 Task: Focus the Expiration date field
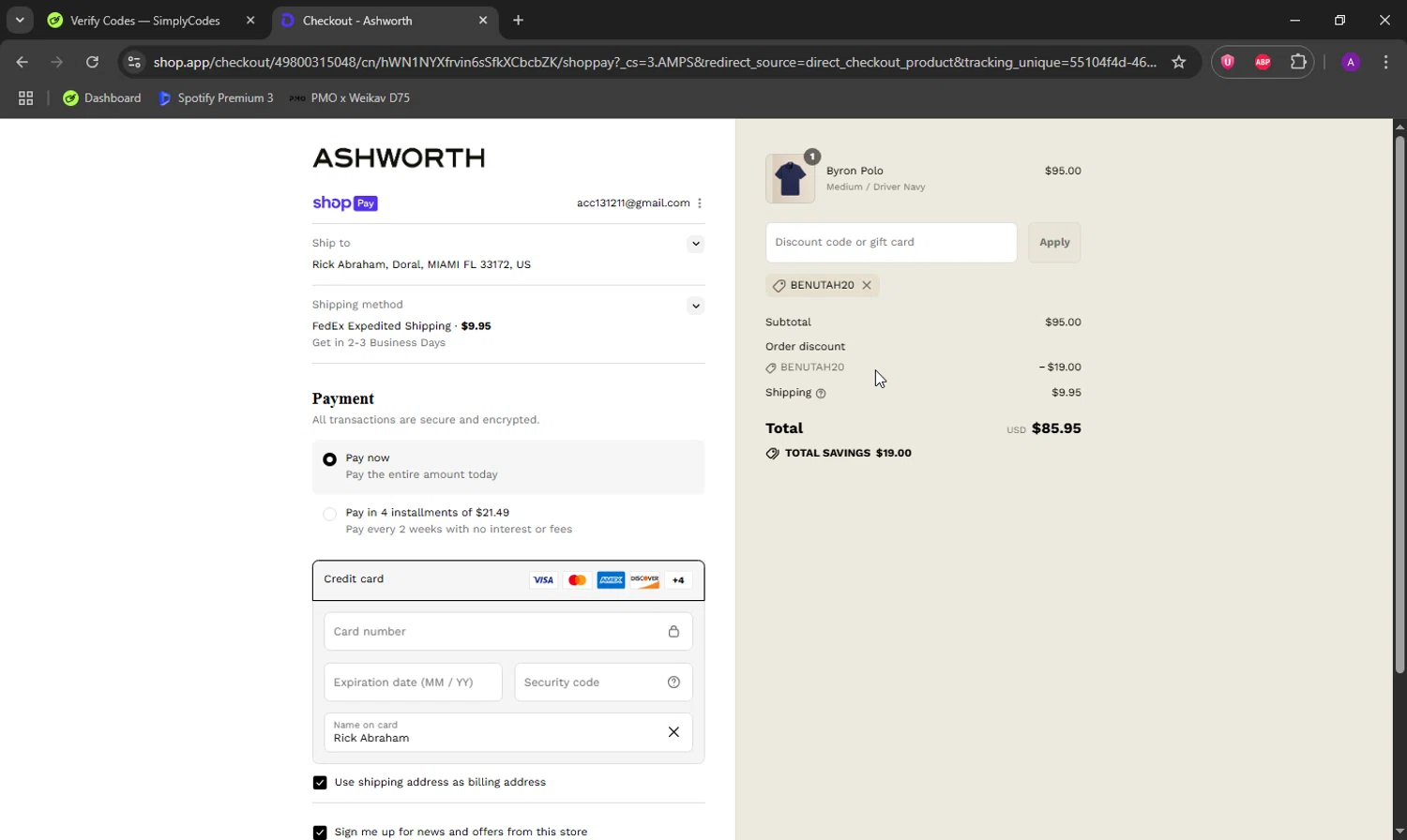point(413,682)
